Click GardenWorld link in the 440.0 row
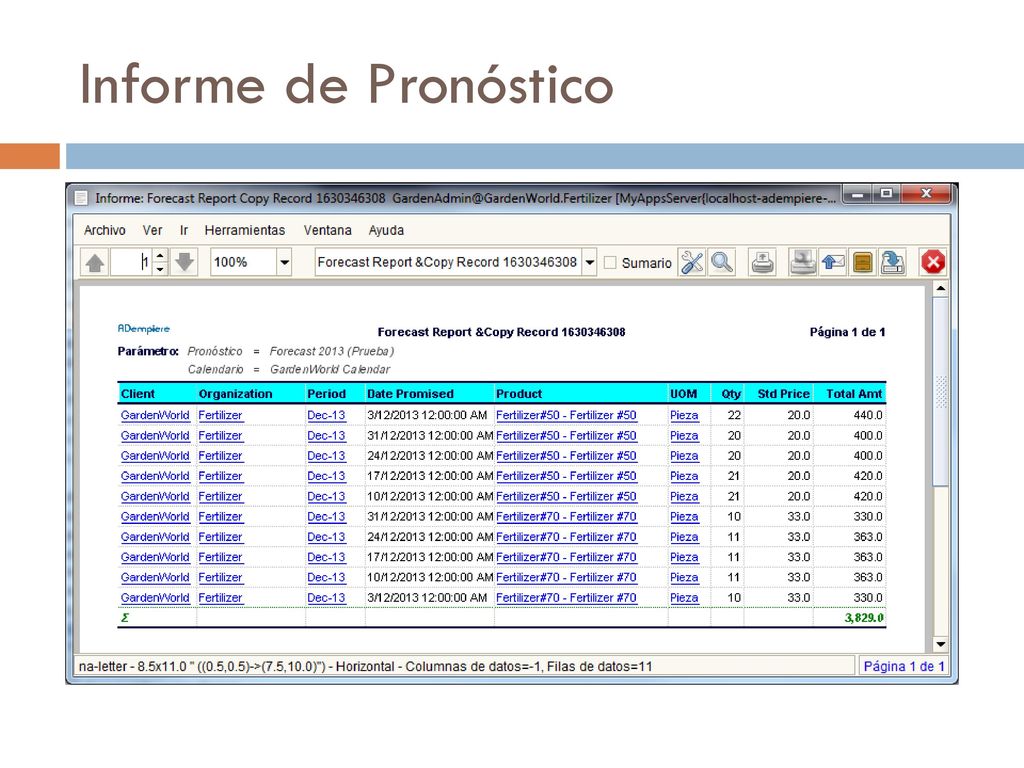 point(155,415)
